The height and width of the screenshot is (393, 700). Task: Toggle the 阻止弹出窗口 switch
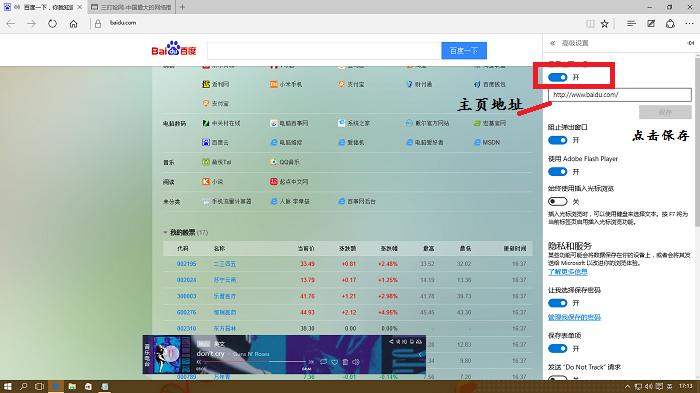[x=558, y=140]
